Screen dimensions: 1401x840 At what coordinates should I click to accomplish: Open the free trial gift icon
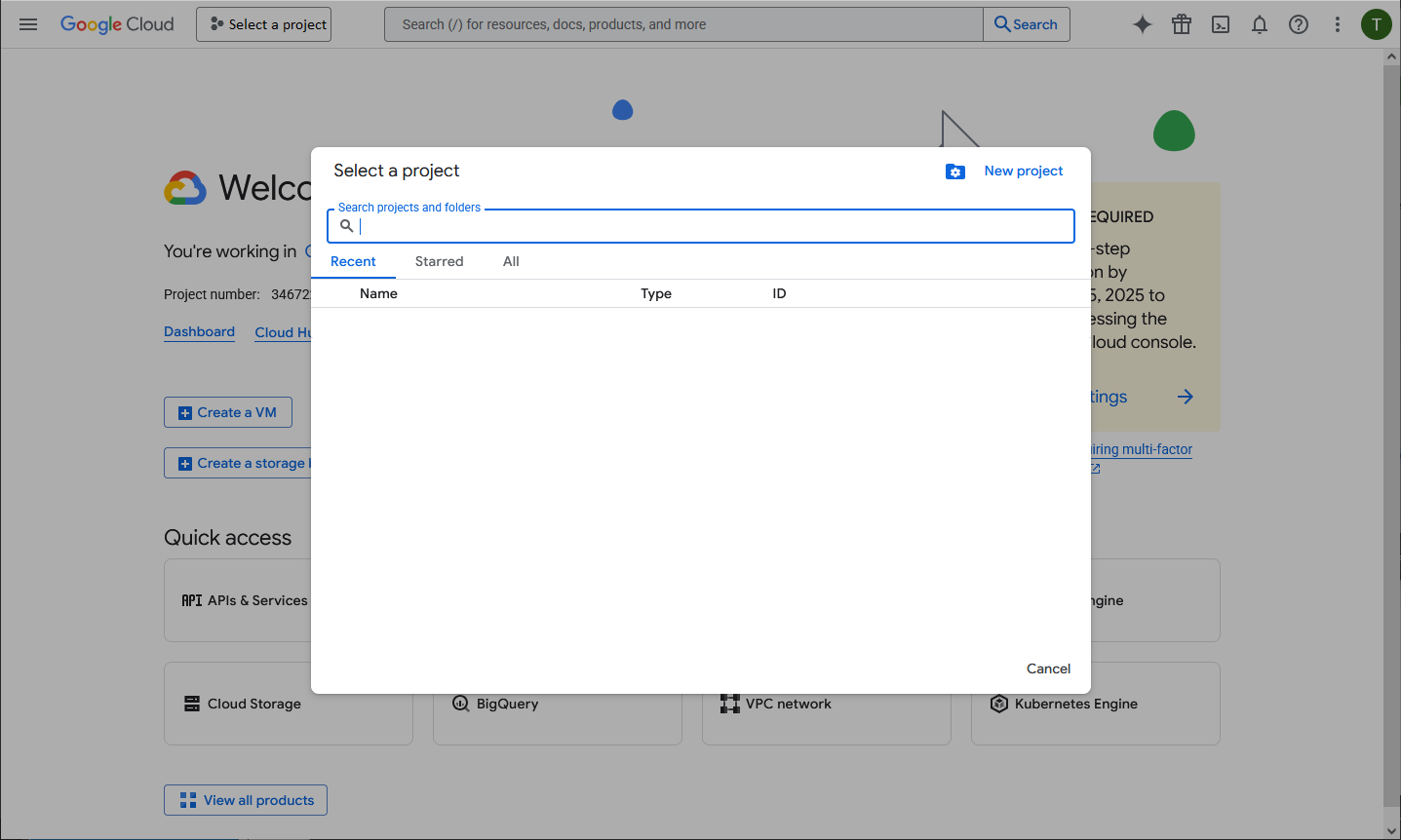tap(1181, 24)
